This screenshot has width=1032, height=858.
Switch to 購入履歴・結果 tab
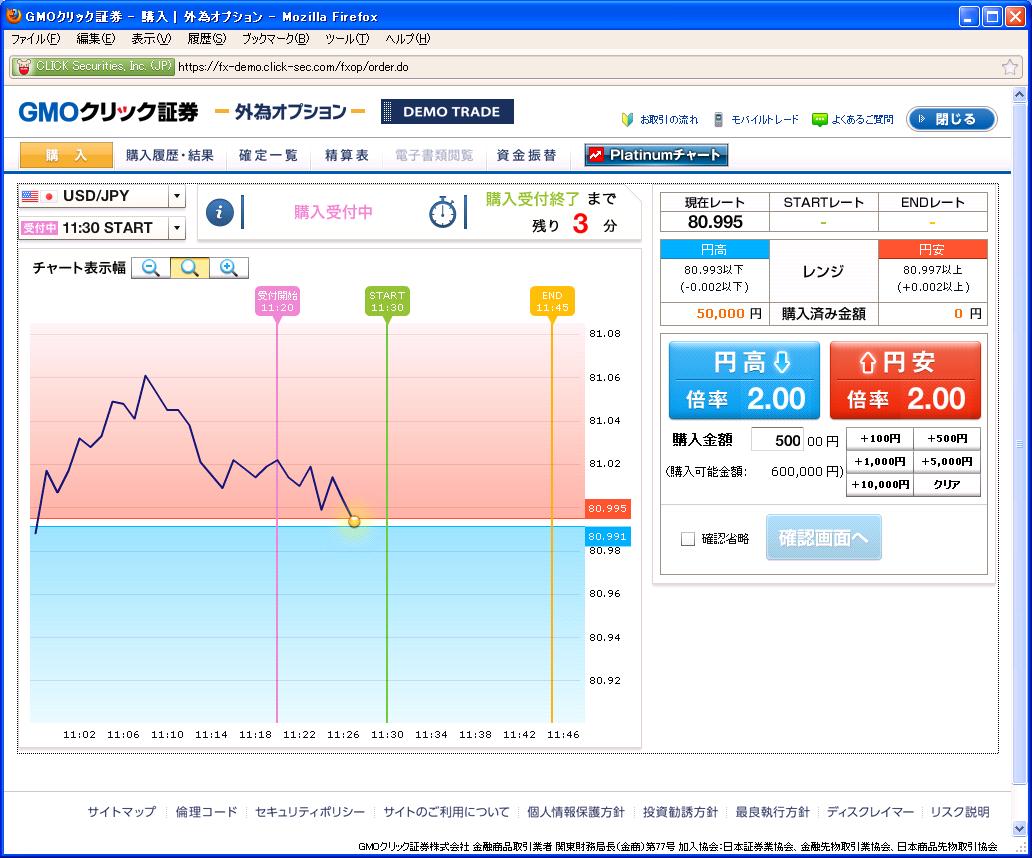click(x=170, y=155)
